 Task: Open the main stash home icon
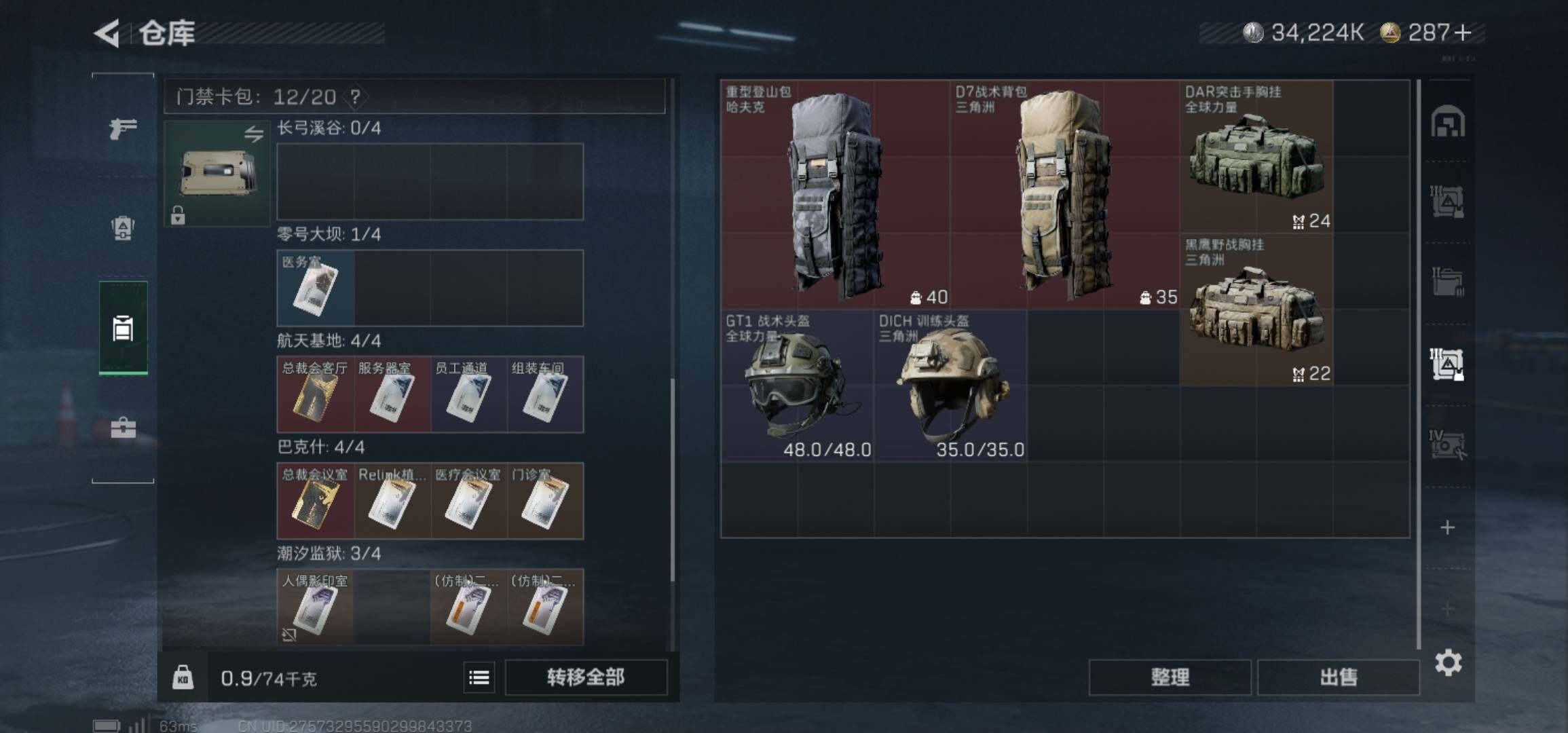point(1448,121)
